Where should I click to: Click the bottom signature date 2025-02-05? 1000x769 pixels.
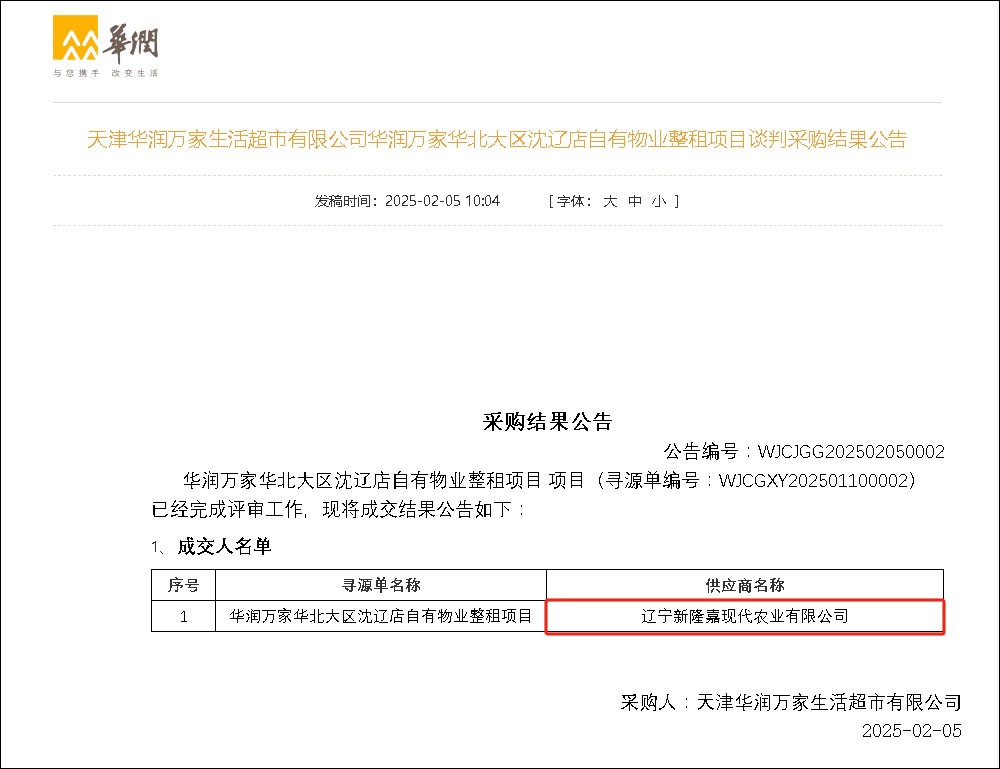coord(911,731)
